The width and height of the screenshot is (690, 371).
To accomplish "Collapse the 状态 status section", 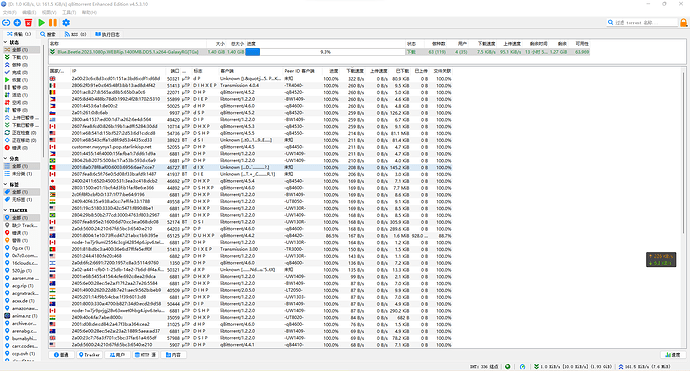I will point(5,42).
